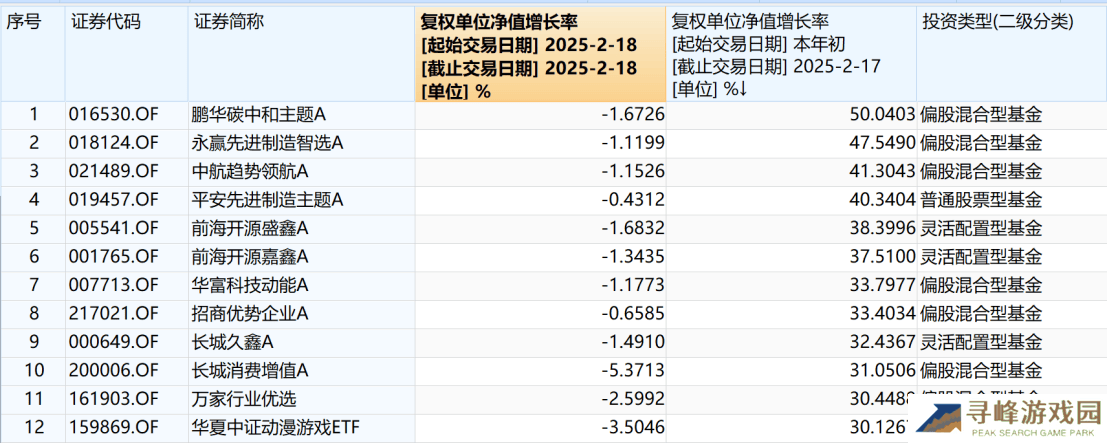This screenshot has width=1108, height=444.
Task: Open fund 长城消费增值A
Action: (250, 370)
